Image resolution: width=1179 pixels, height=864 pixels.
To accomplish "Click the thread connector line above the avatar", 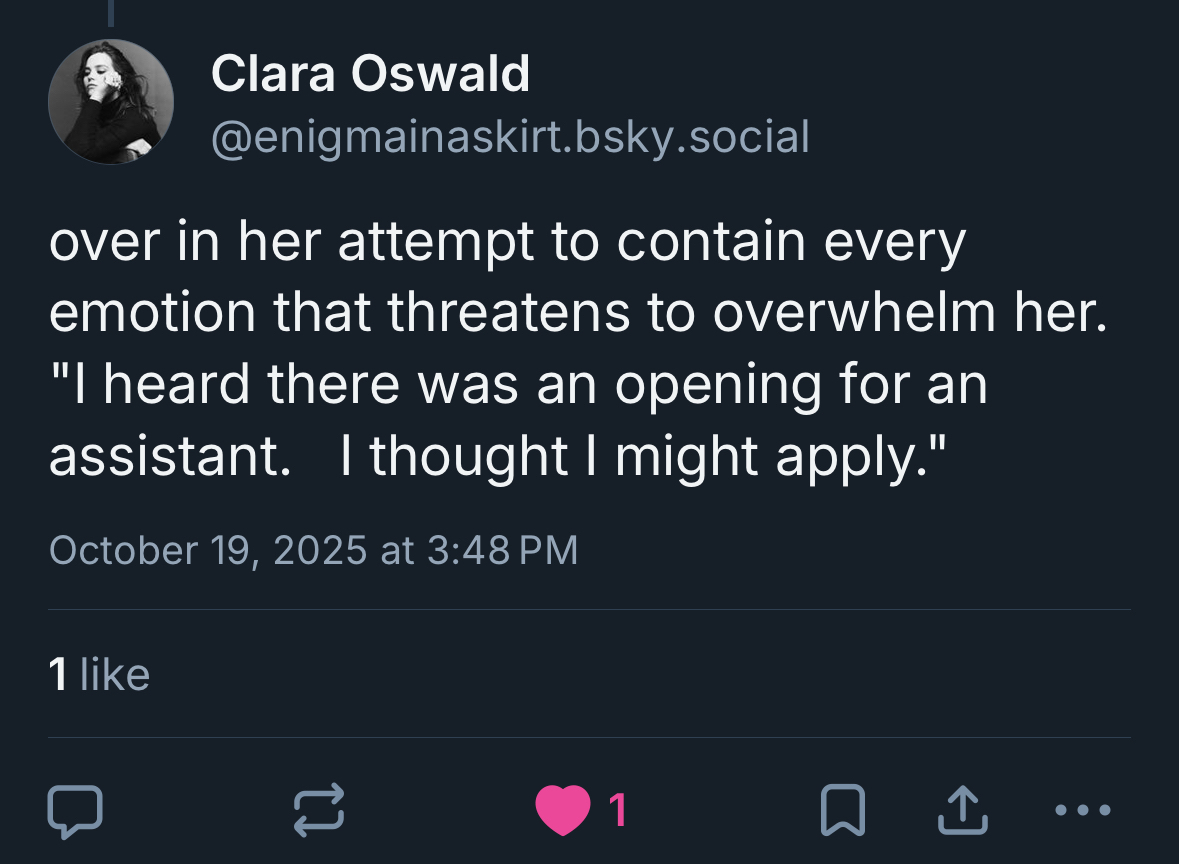I will 111,12.
